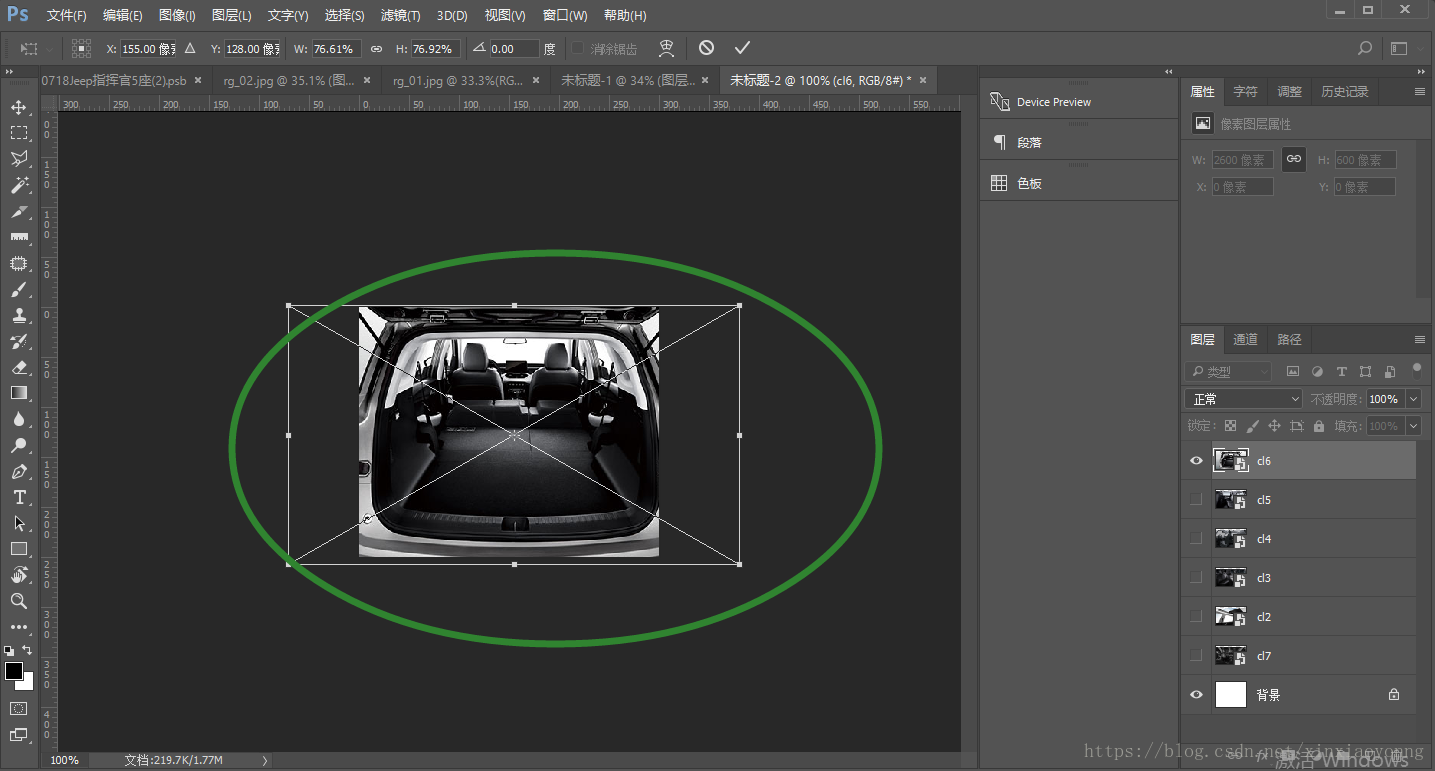Click the foreground color swatch

point(13,671)
